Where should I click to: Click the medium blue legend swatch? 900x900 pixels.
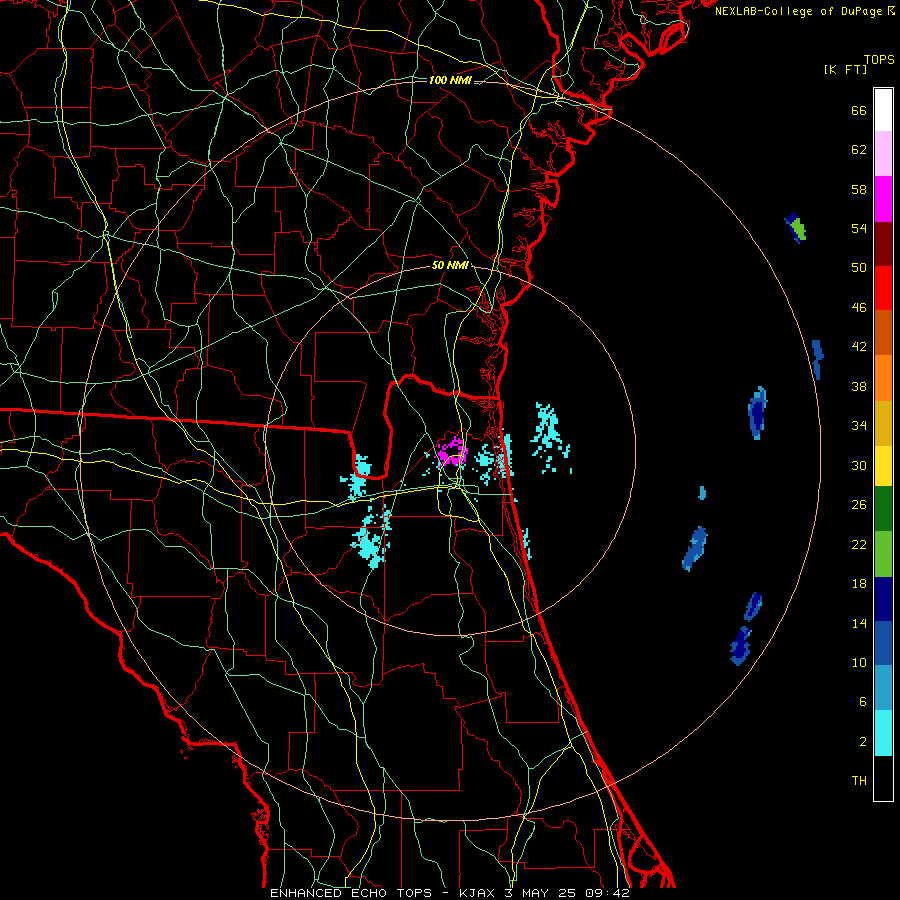(883, 643)
